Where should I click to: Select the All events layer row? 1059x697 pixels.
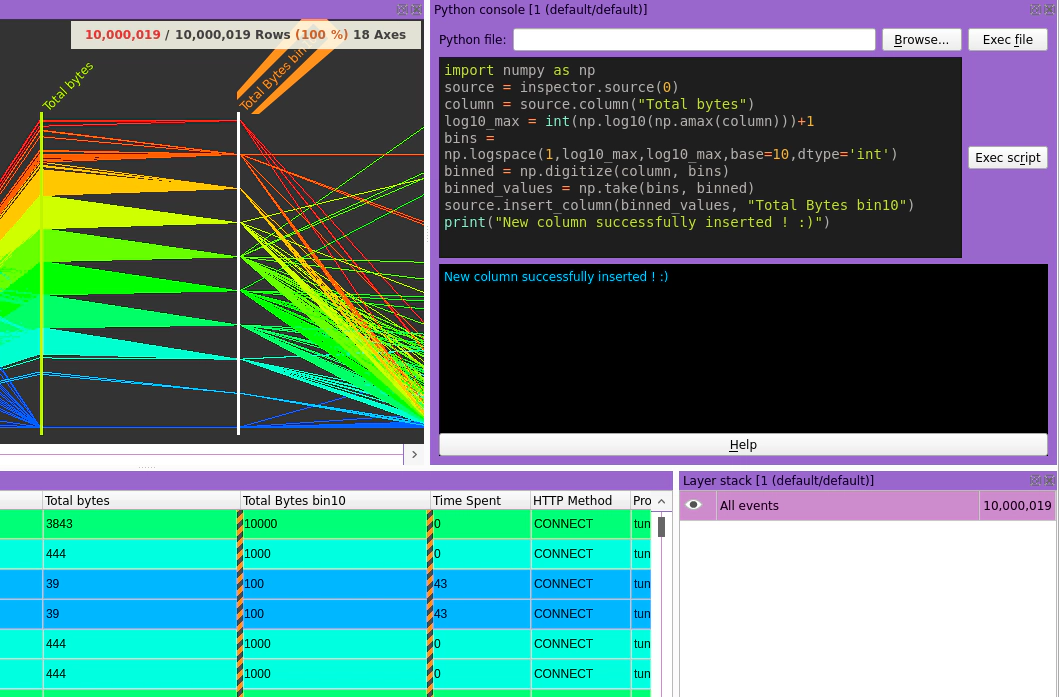(850, 505)
